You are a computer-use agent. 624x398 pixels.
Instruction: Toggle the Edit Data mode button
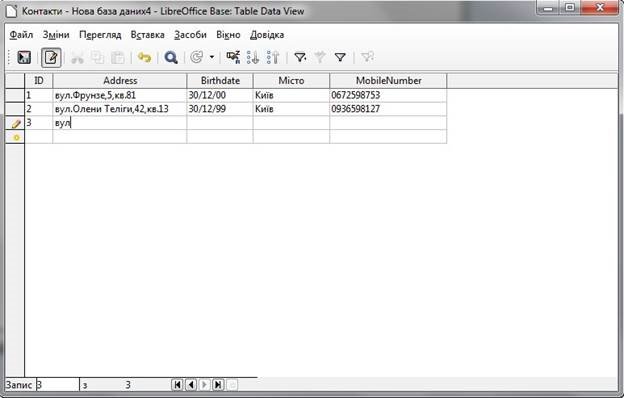point(51,57)
